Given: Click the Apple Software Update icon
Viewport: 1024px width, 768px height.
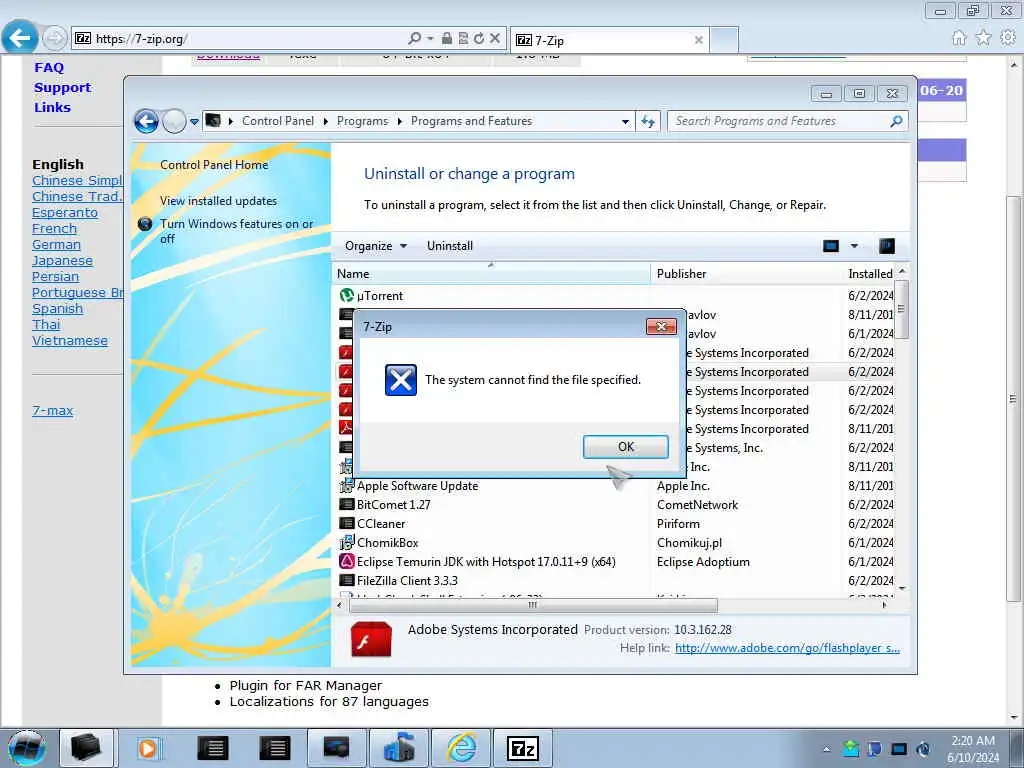Looking at the screenshot, I should [x=347, y=486].
